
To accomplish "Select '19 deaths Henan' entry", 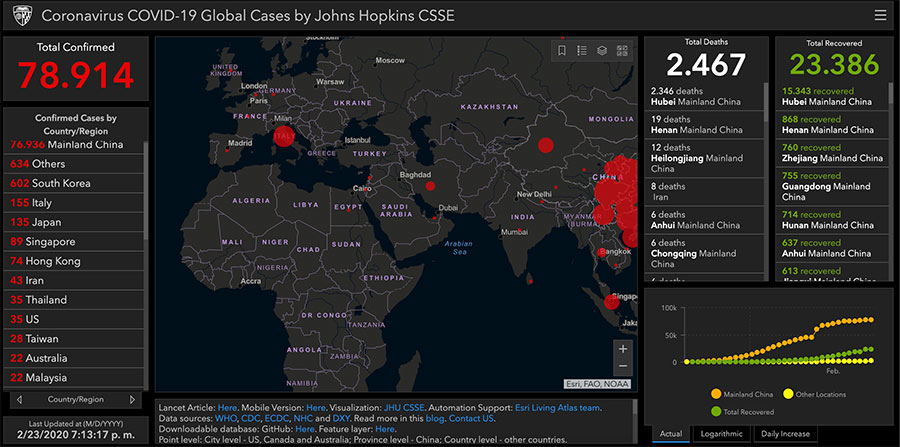I will tap(704, 125).
